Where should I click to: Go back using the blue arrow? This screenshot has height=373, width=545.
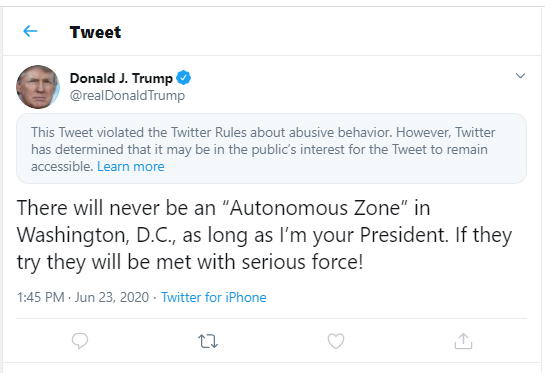click(x=30, y=31)
